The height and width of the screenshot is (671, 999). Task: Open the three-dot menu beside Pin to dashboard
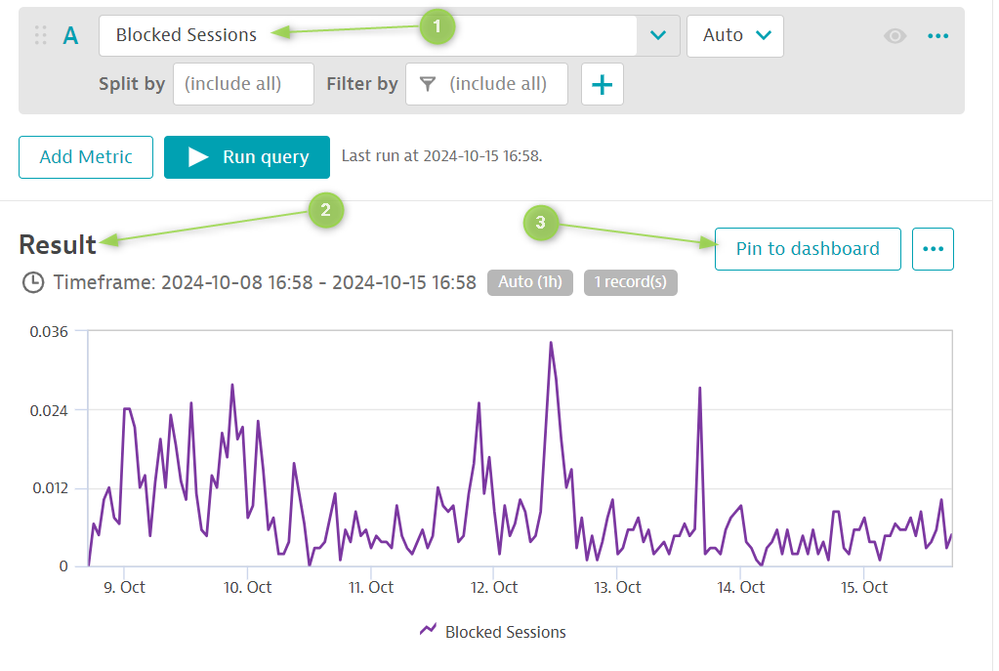click(932, 249)
